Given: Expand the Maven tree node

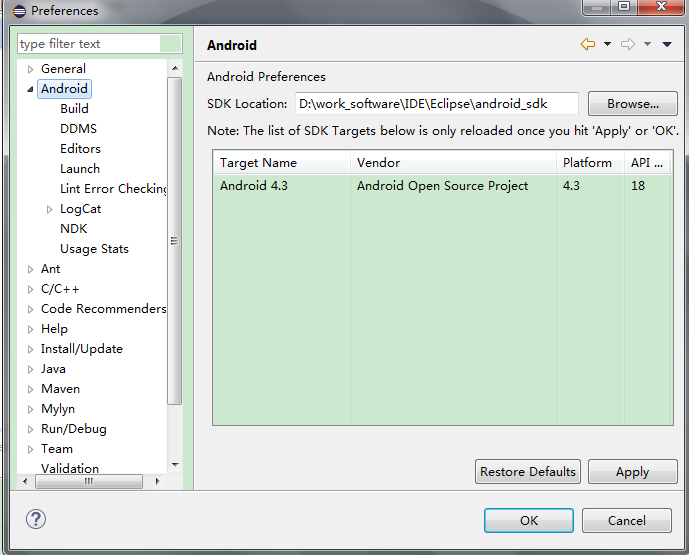Looking at the screenshot, I should (30, 389).
